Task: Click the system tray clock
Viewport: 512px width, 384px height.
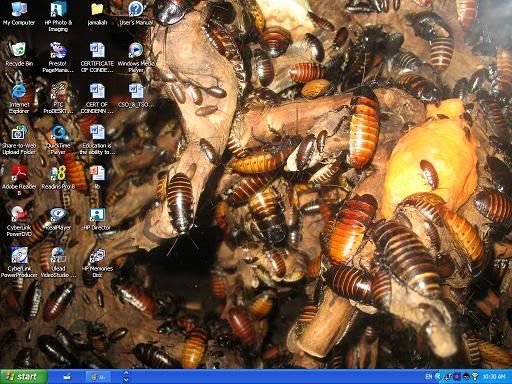Action: [x=494, y=377]
